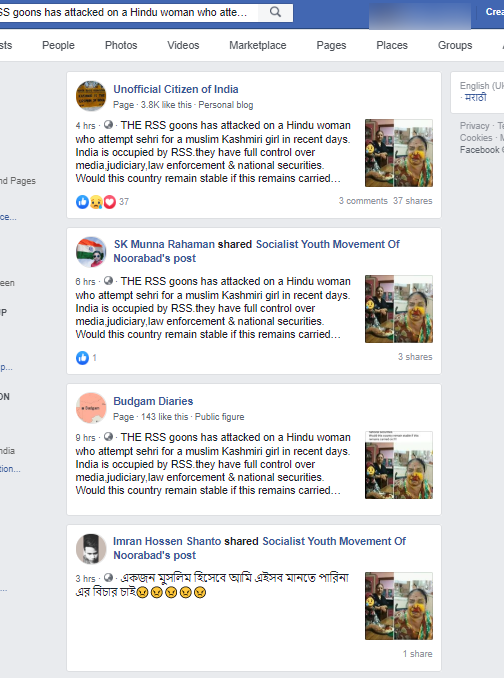Click the like reaction icon on second post
The height and width of the screenshot is (678, 504).
click(x=82, y=358)
